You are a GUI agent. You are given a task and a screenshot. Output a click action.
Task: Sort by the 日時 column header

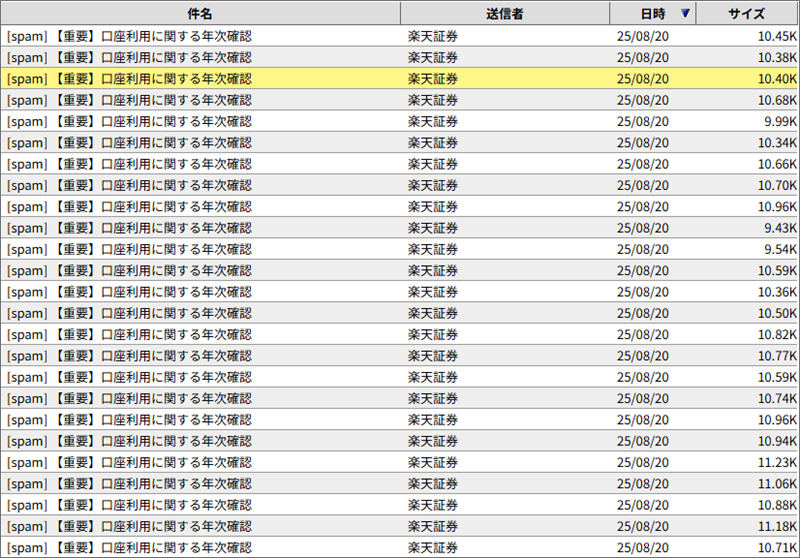click(653, 13)
